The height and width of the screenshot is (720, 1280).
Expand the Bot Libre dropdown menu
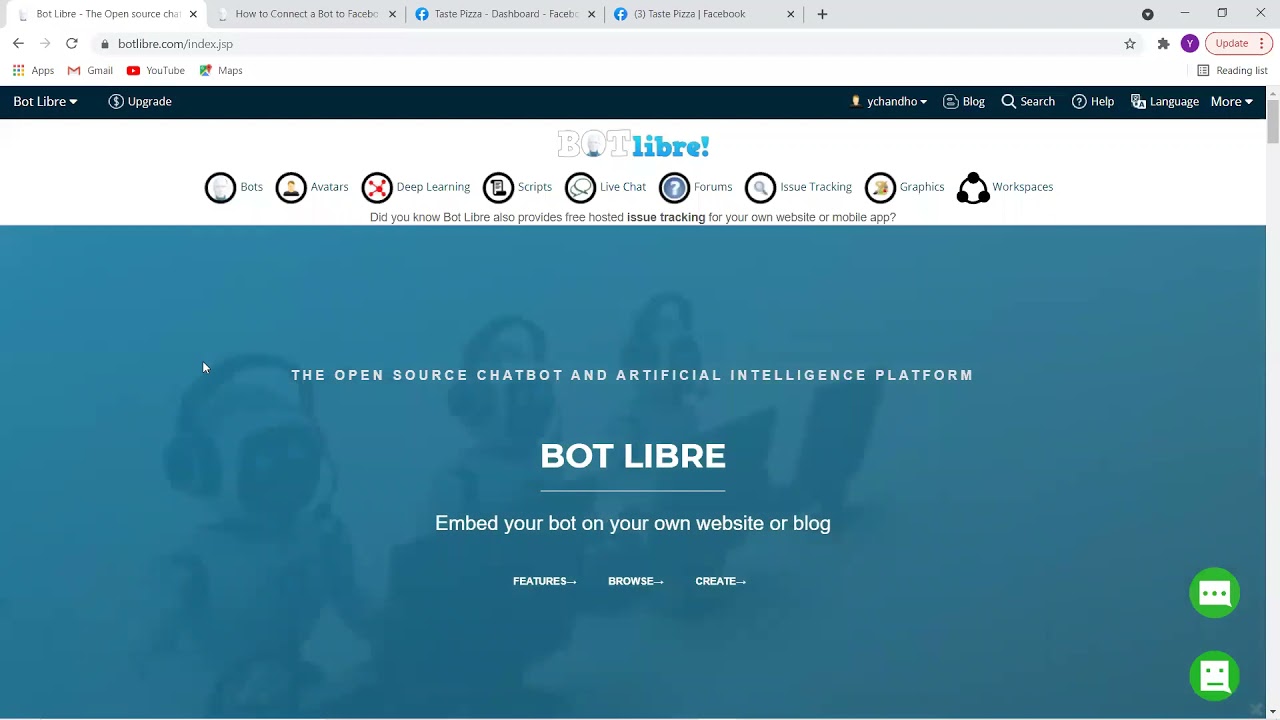click(x=45, y=102)
